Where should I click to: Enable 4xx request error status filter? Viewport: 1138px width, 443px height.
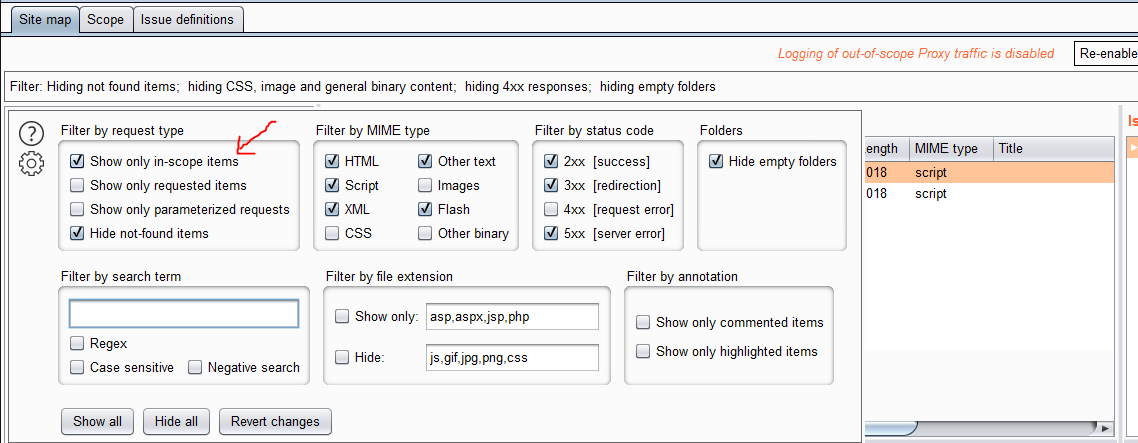[x=551, y=209]
